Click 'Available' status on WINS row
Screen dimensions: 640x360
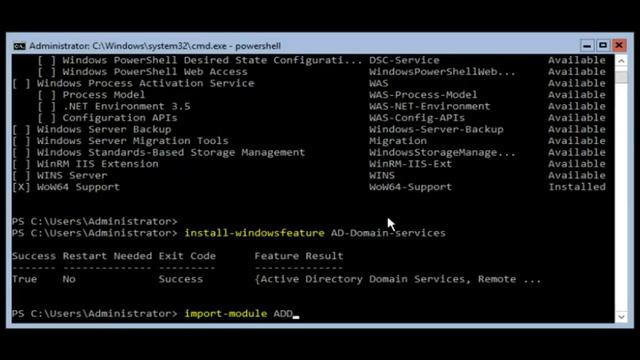tap(577, 176)
